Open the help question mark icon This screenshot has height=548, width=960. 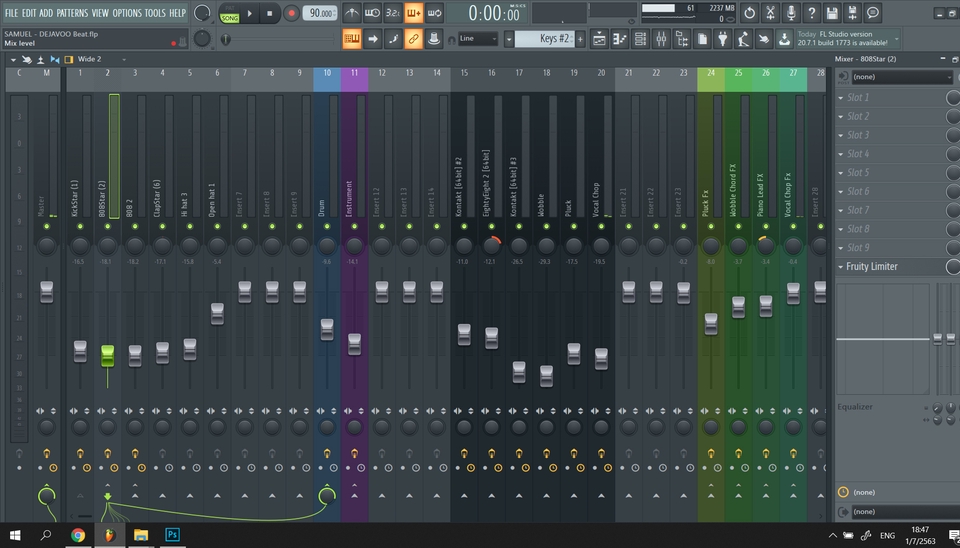pyautogui.click(x=812, y=12)
